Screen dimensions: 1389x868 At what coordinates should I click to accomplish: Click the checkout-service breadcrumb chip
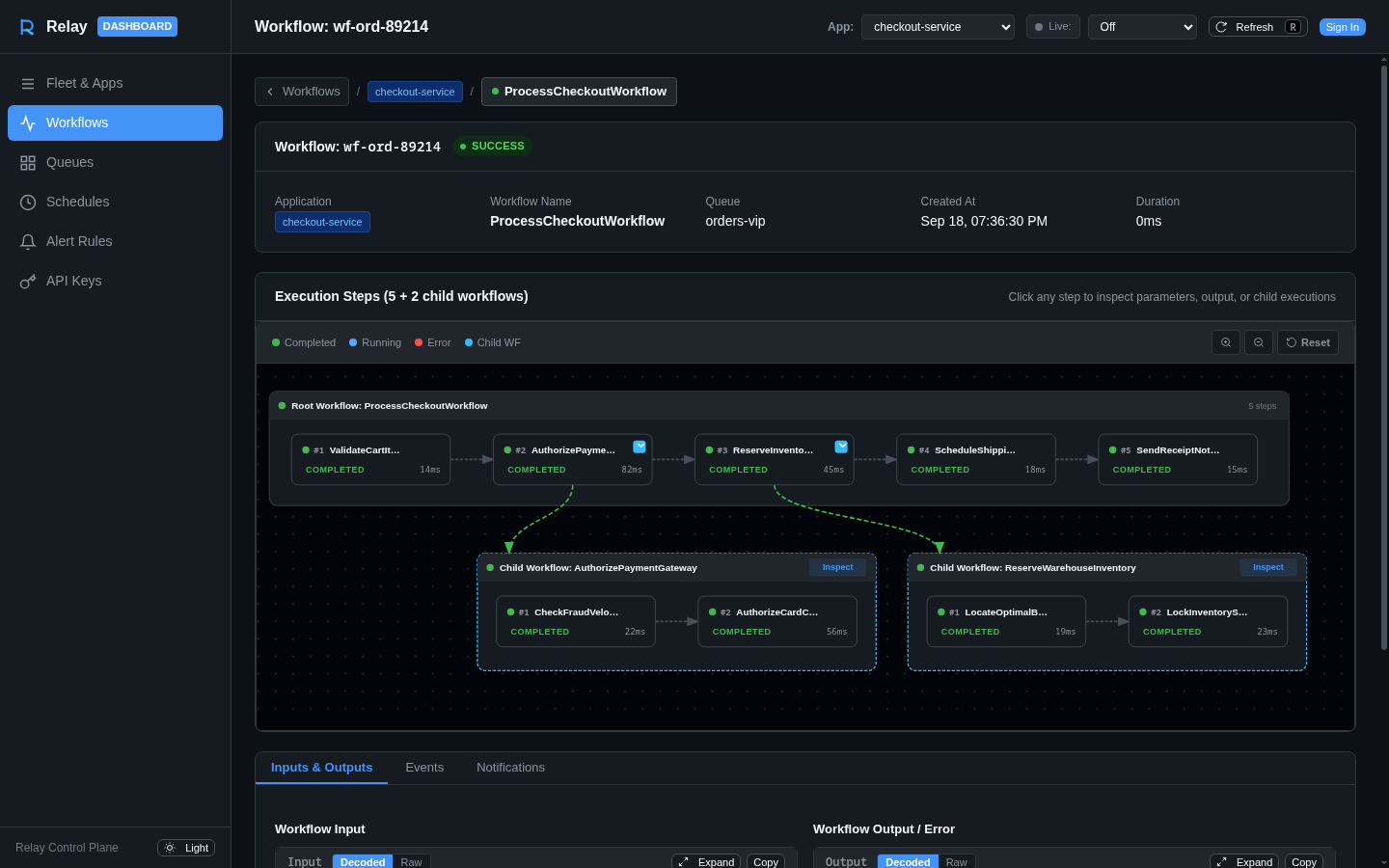point(415,92)
